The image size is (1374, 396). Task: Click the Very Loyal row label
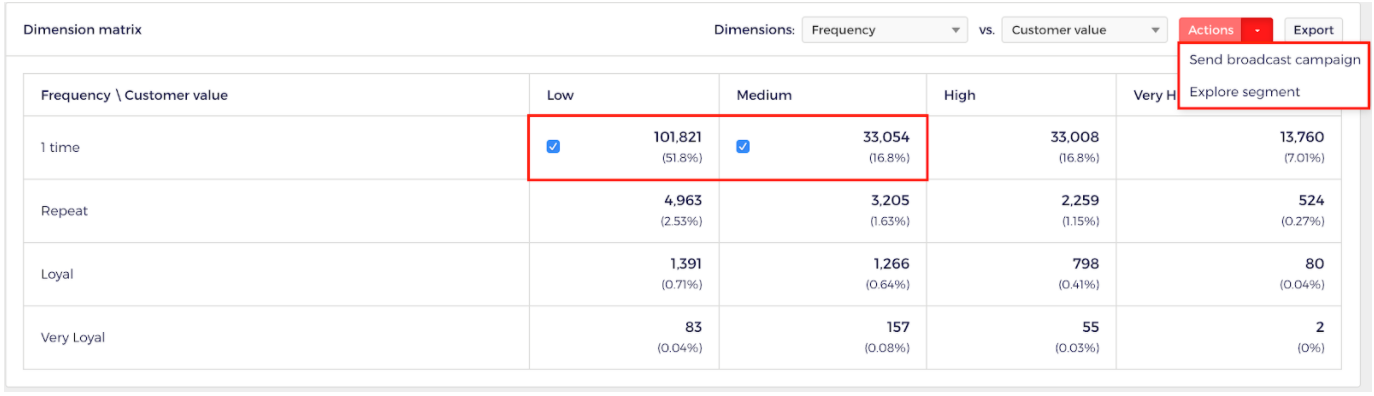73,338
